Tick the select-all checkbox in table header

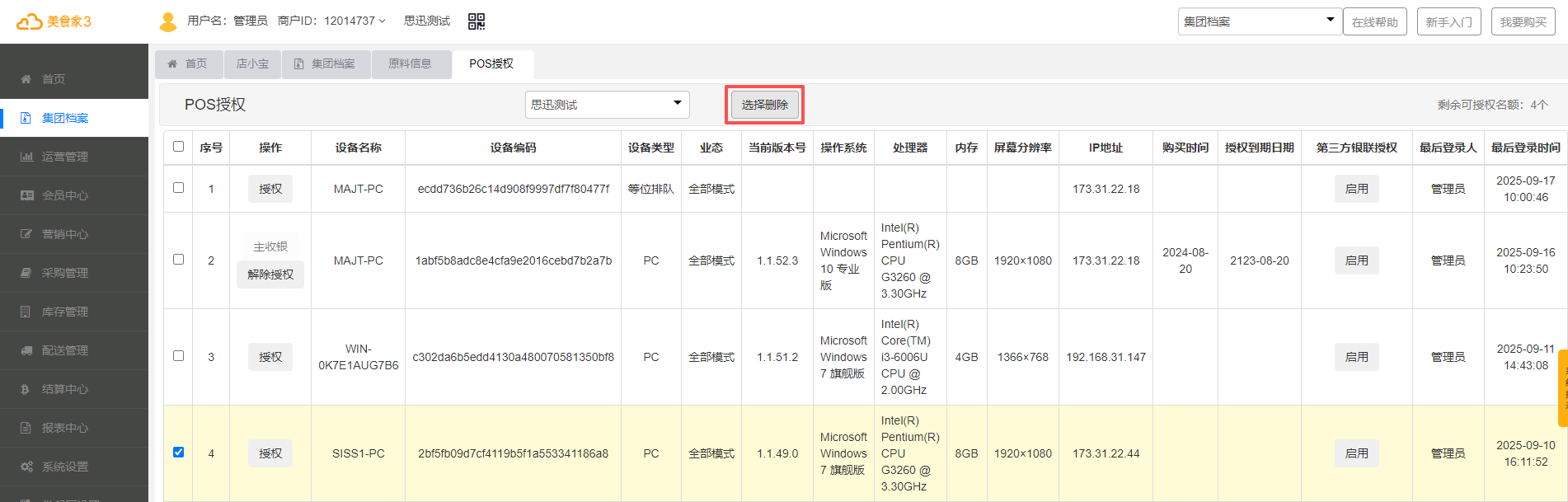(178, 147)
